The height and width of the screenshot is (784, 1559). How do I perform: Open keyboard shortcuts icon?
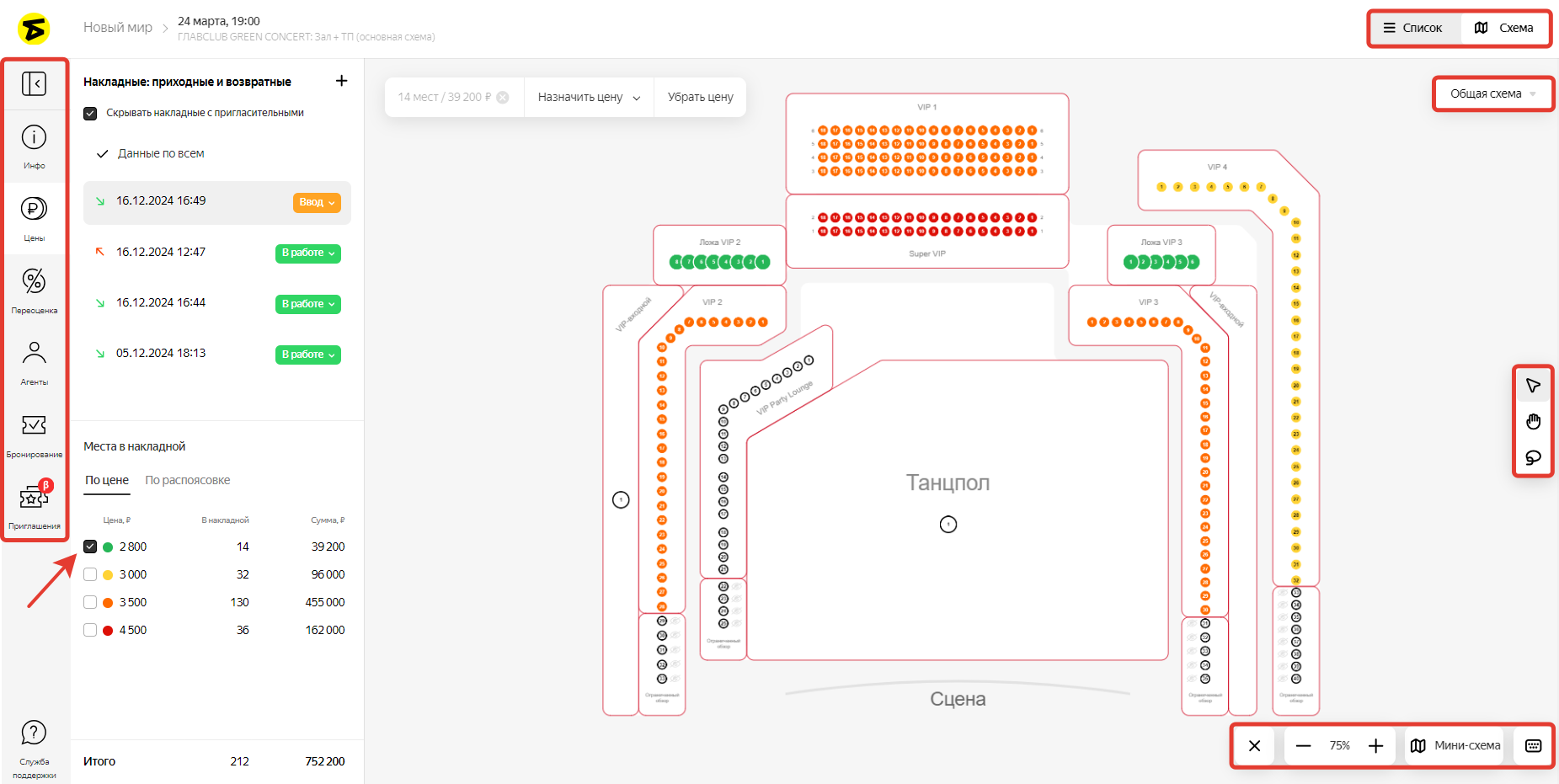pyautogui.click(x=1533, y=745)
